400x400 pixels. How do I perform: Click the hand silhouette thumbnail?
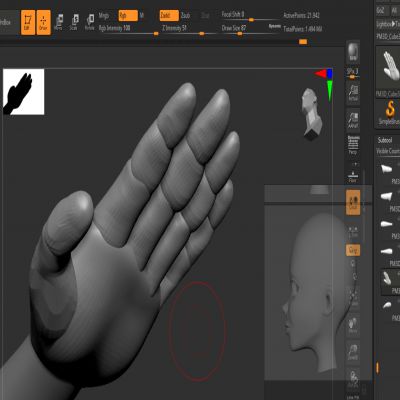[x=23, y=92]
